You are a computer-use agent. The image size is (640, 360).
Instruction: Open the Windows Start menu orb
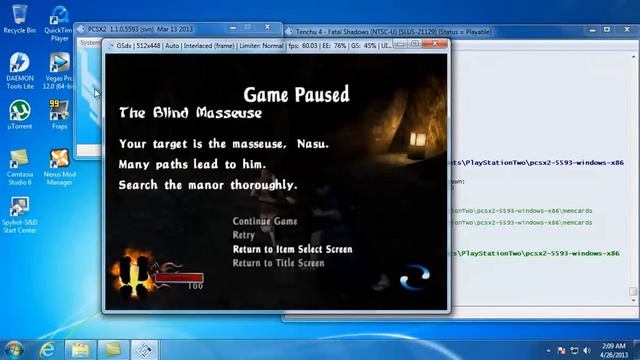click(13, 350)
